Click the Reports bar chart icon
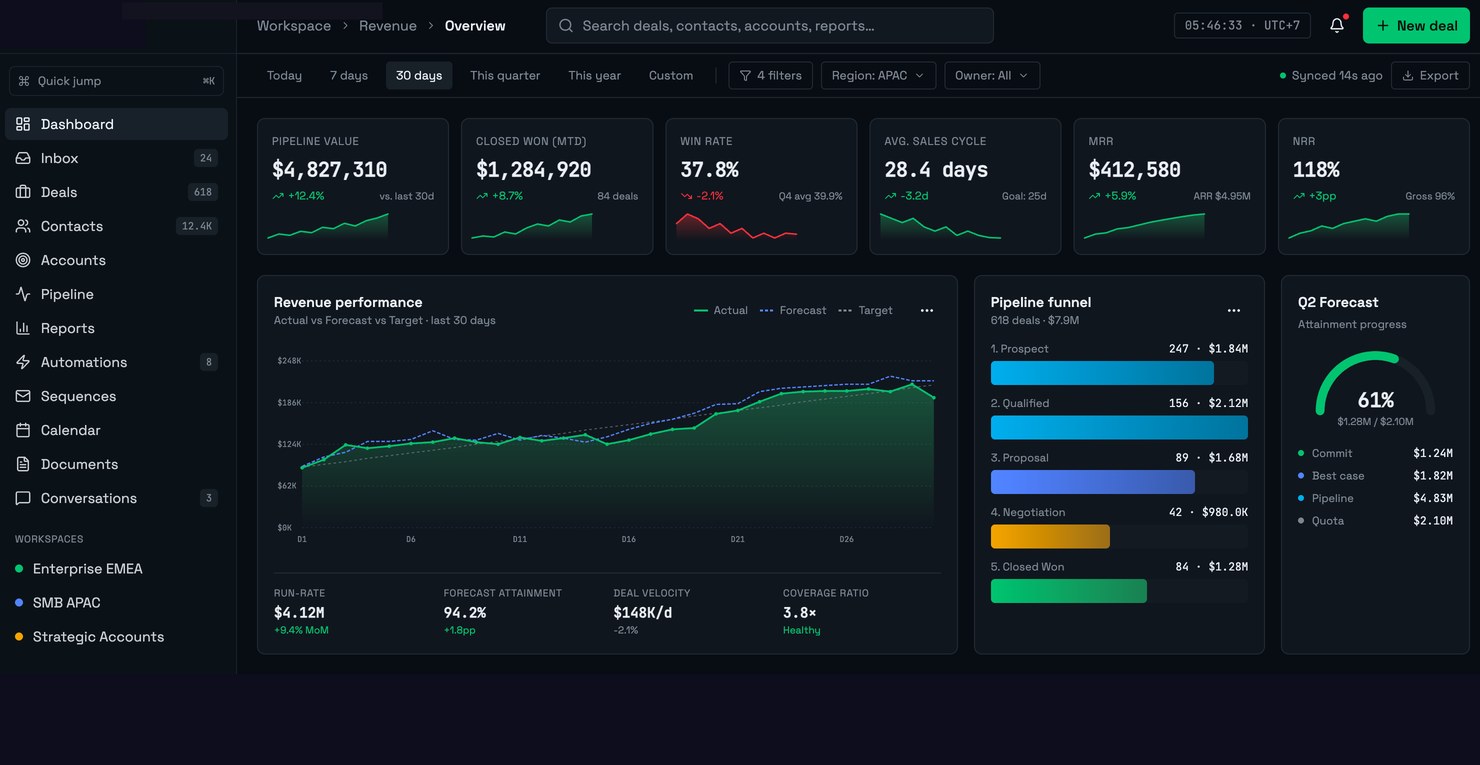 click(x=23, y=328)
